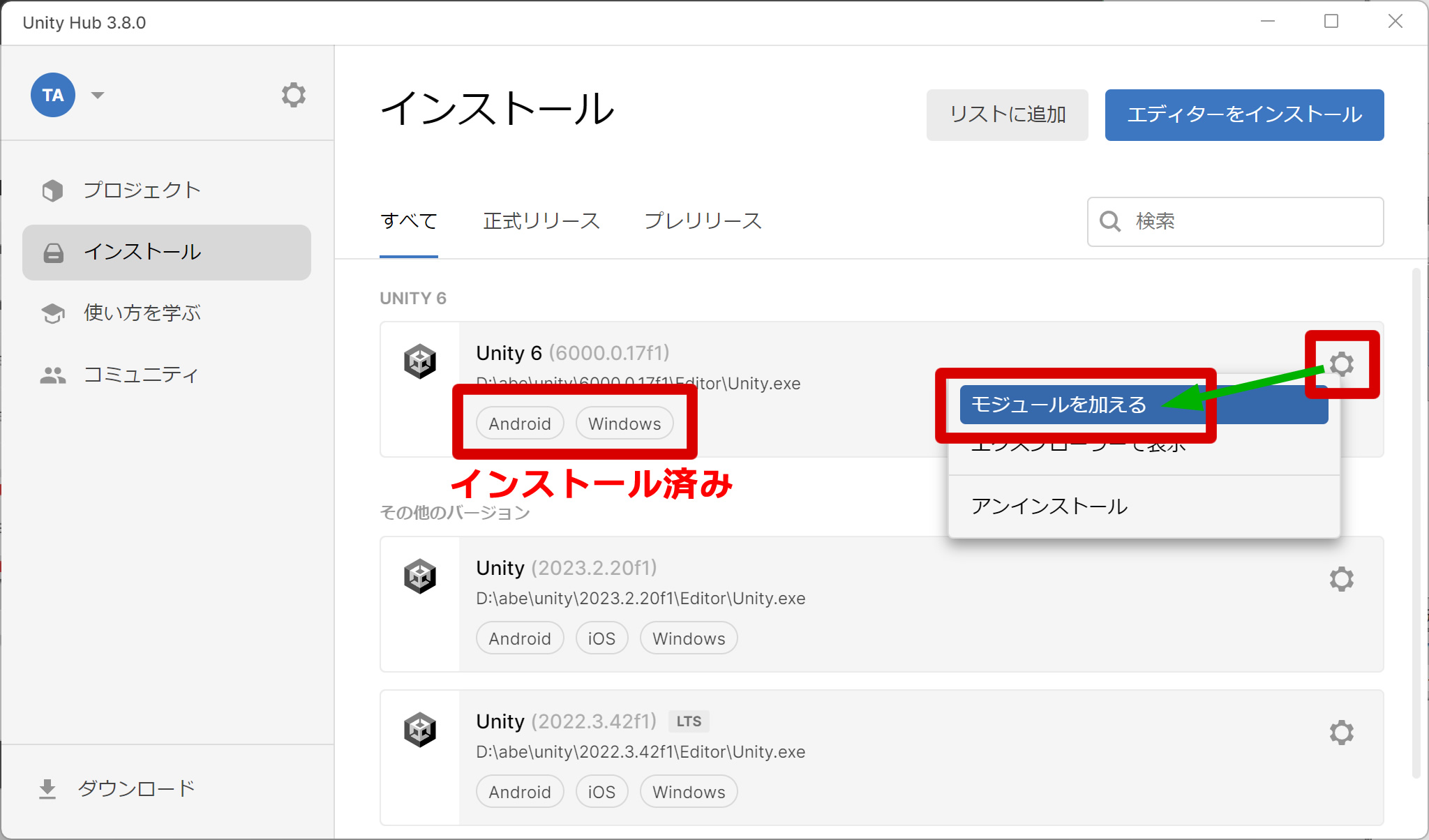Click Android tag under Unity 2023.2.20f1
The image size is (1429, 840).
coord(520,638)
